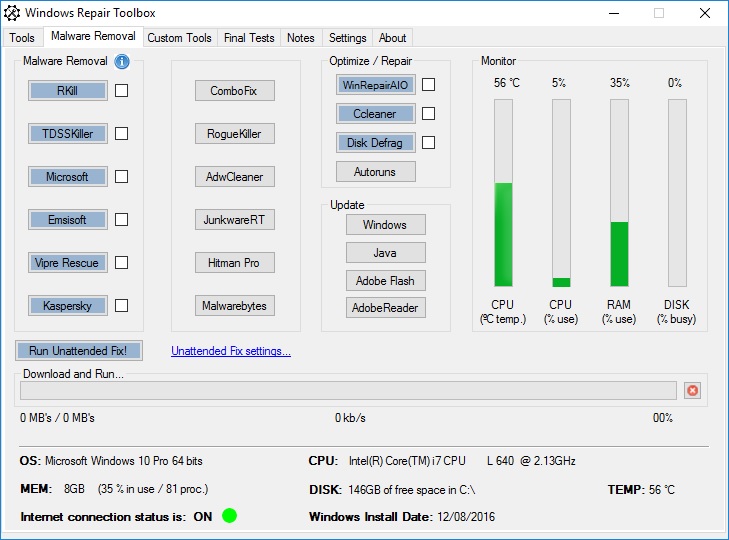Click the WinRepairAIO button
This screenshot has width=729, height=540.
[376, 85]
